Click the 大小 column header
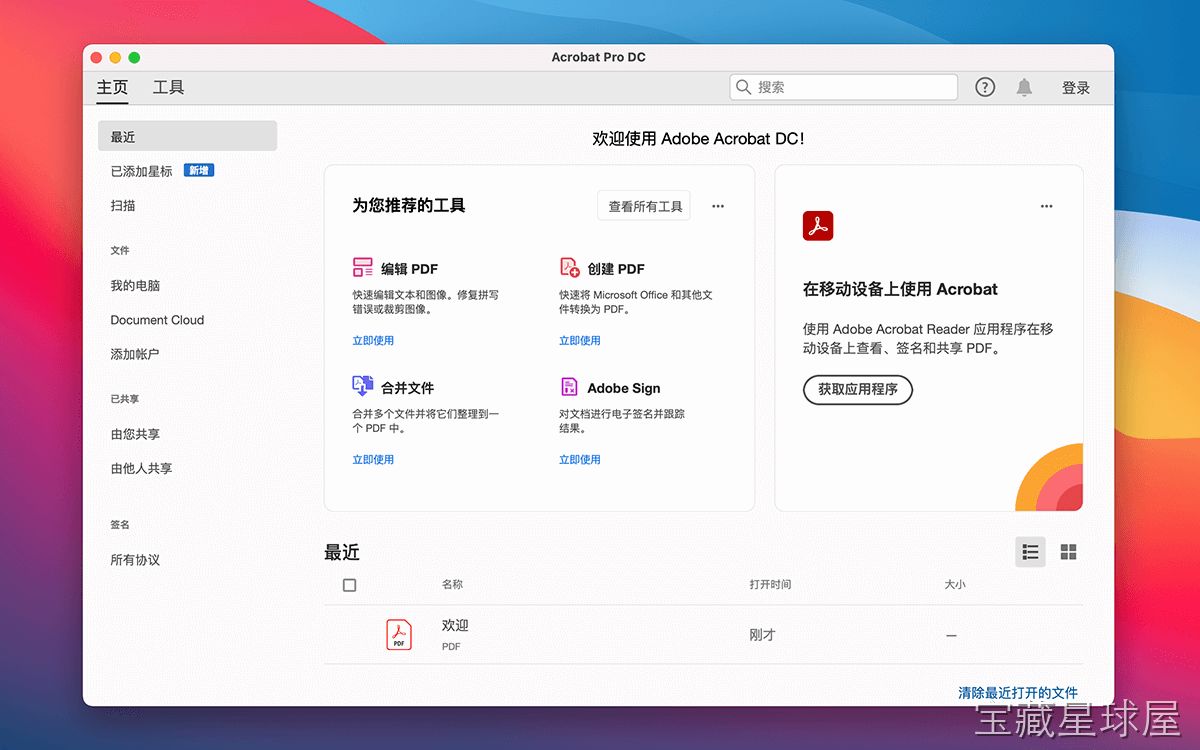Viewport: 1200px width, 750px height. point(955,584)
